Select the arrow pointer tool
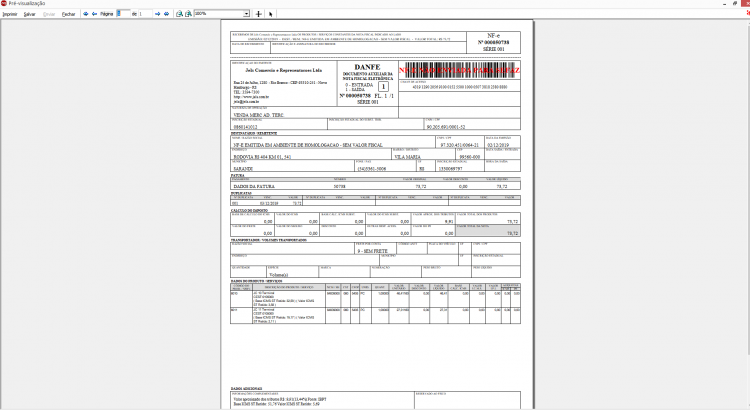The height and width of the screenshot is (410, 750). pos(270,14)
